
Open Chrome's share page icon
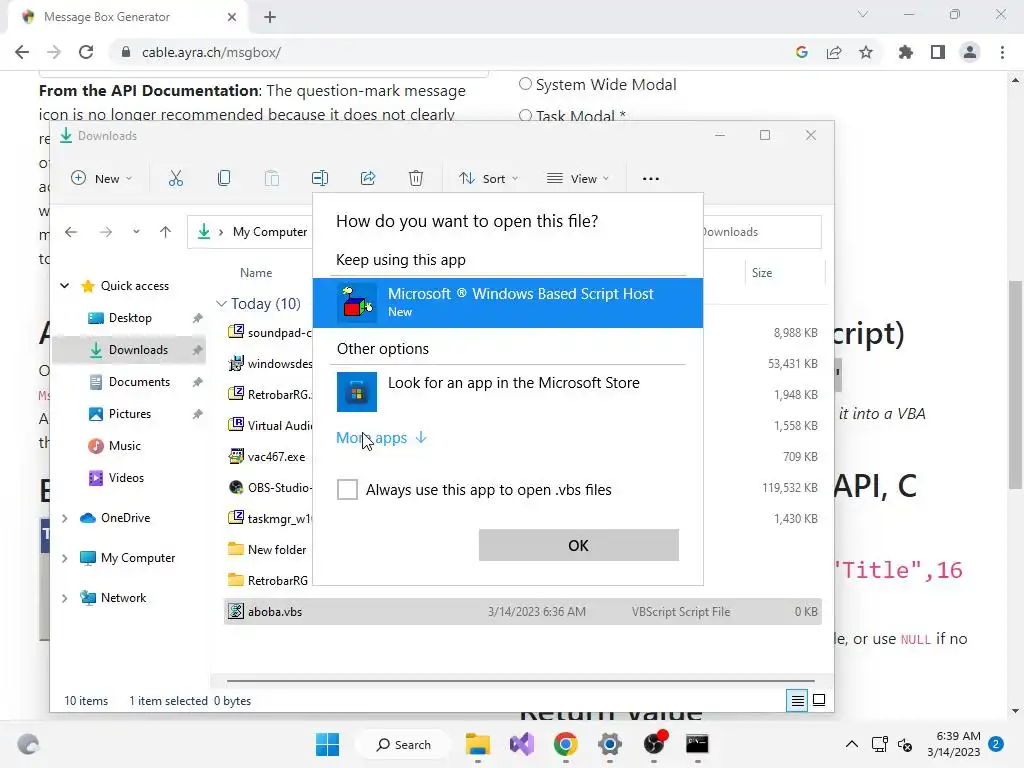834,52
